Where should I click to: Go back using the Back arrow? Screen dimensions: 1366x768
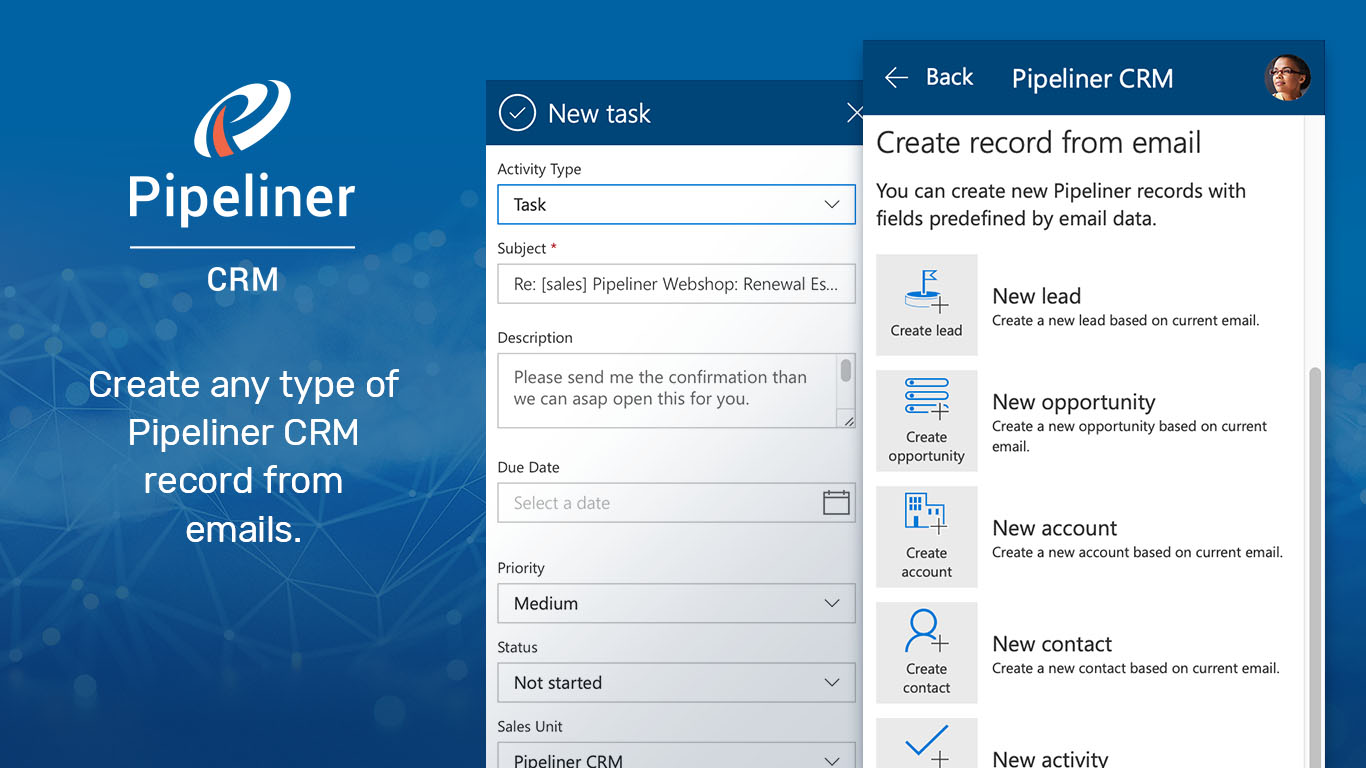(896, 78)
